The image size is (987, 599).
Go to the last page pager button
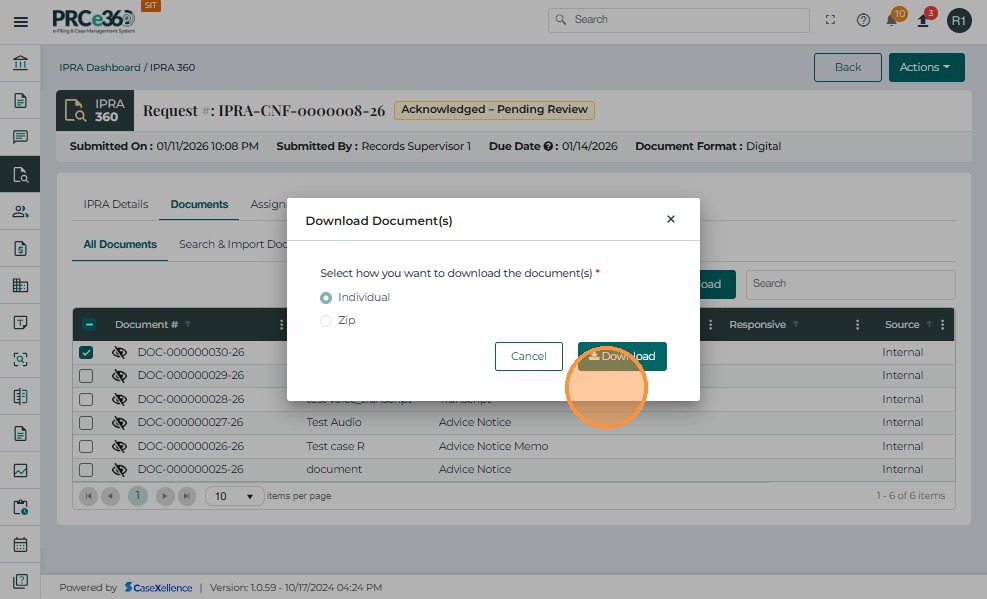(x=187, y=496)
